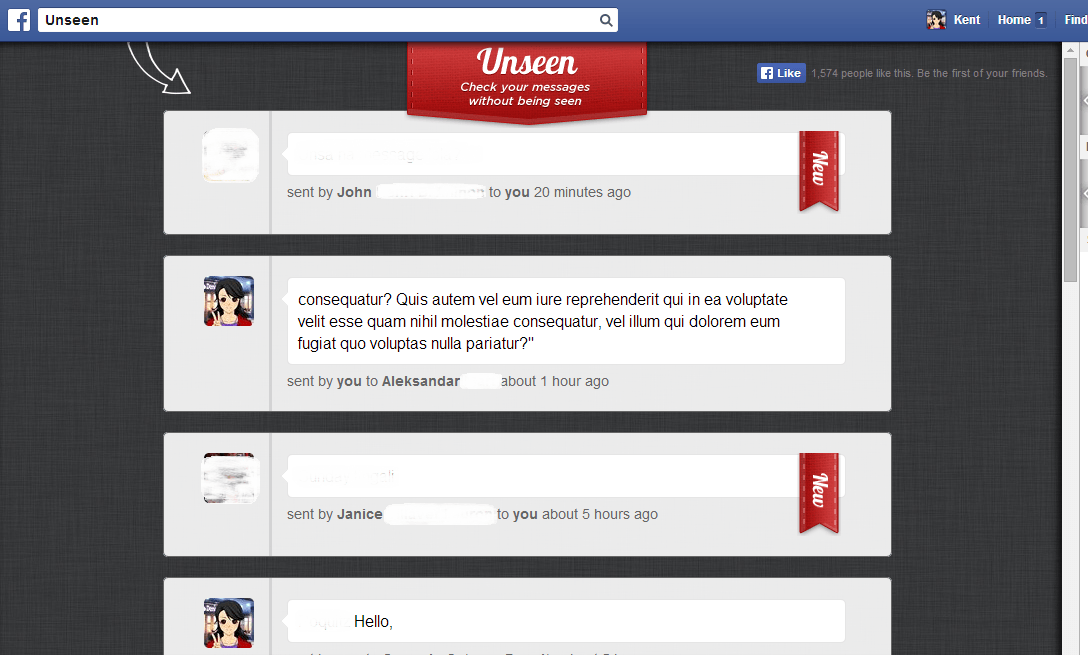1088x655 pixels.
Task: Click the Facebook Like button
Action: click(781, 73)
